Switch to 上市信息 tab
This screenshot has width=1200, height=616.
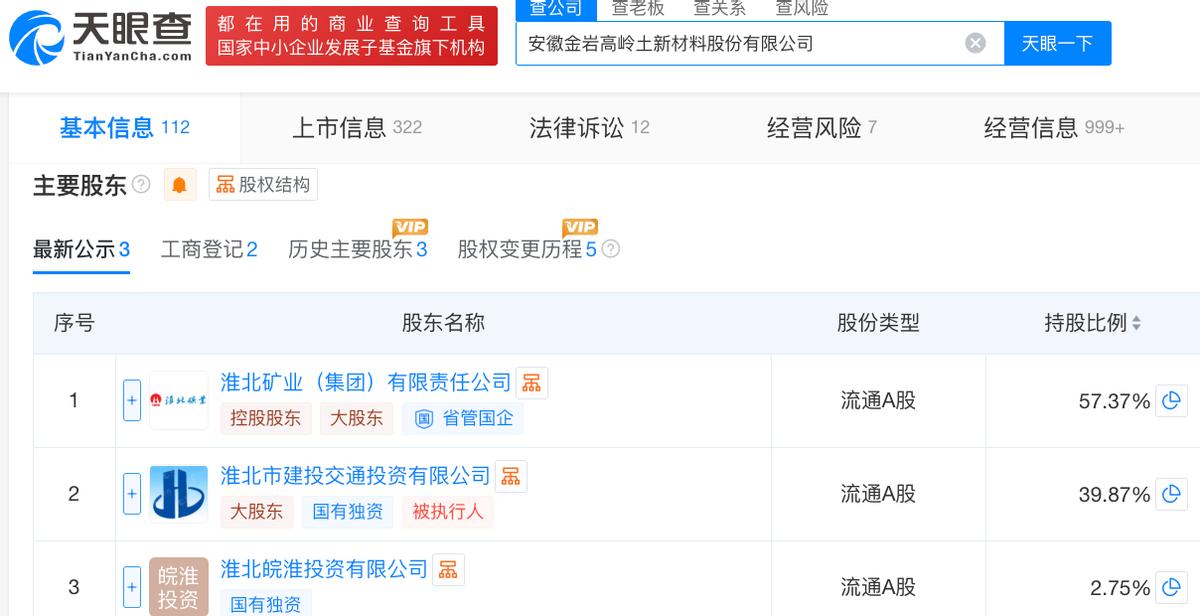click(357, 127)
